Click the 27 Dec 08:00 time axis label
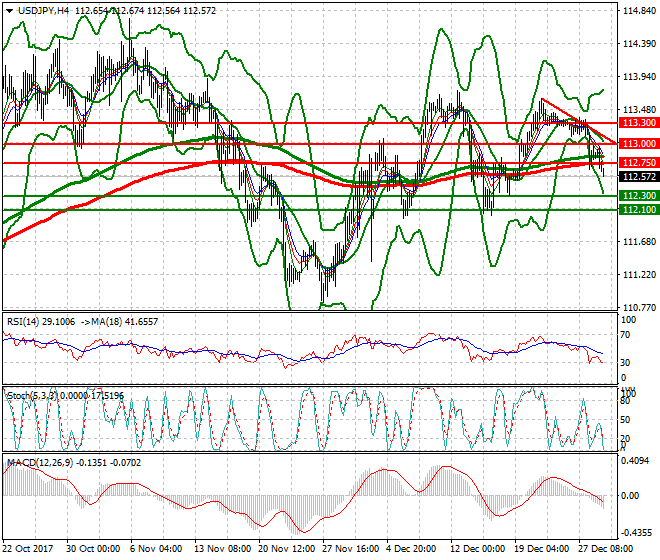 [606, 549]
